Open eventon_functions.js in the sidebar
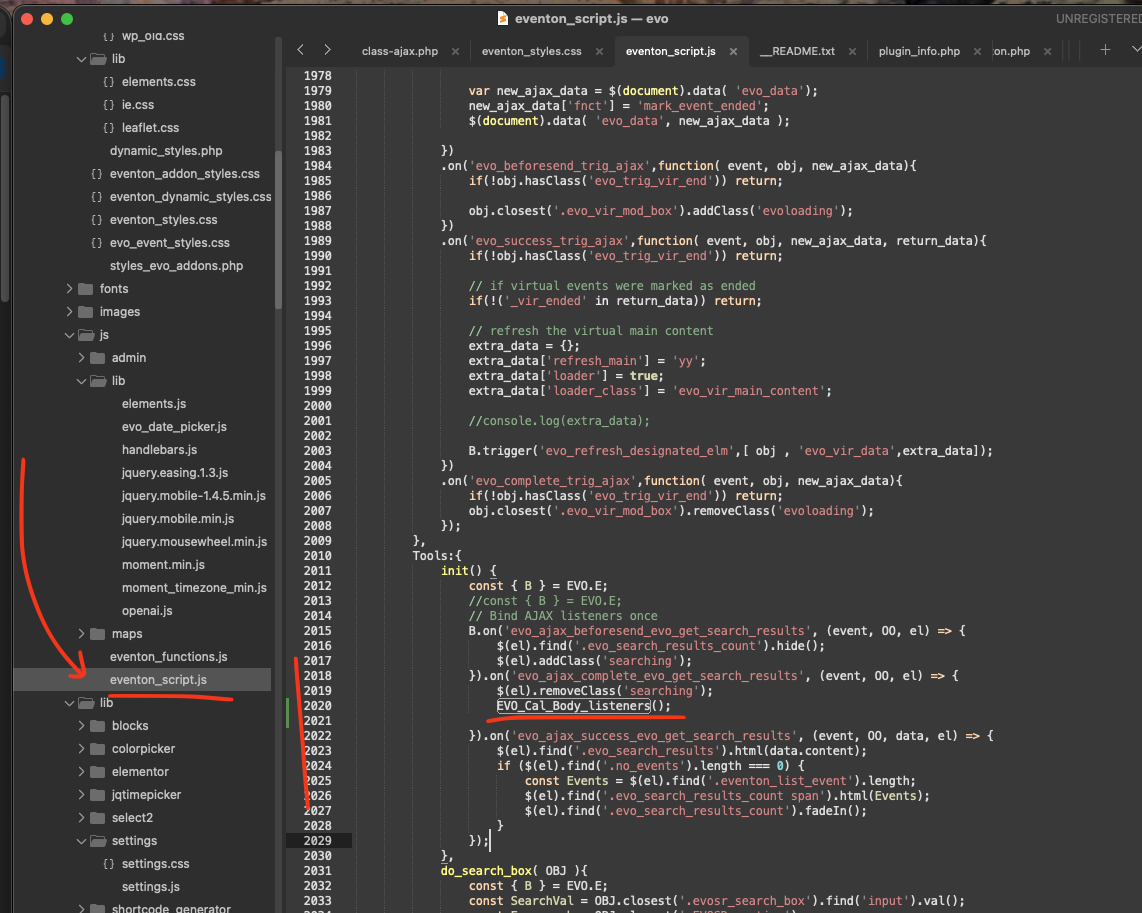The image size is (1142, 913). (x=168, y=657)
